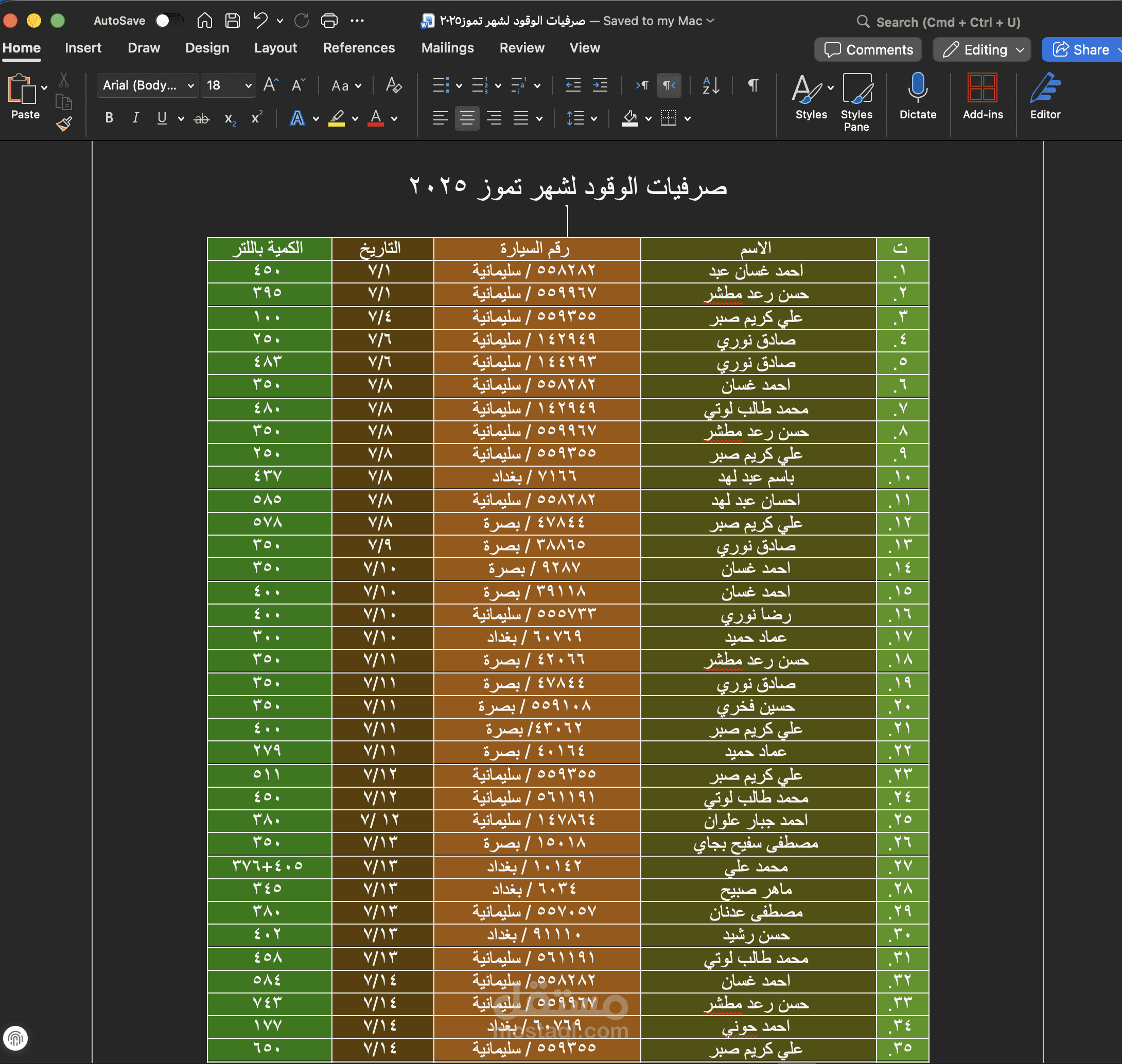
Task: Switch to the References tab
Action: tap(359, 48)
